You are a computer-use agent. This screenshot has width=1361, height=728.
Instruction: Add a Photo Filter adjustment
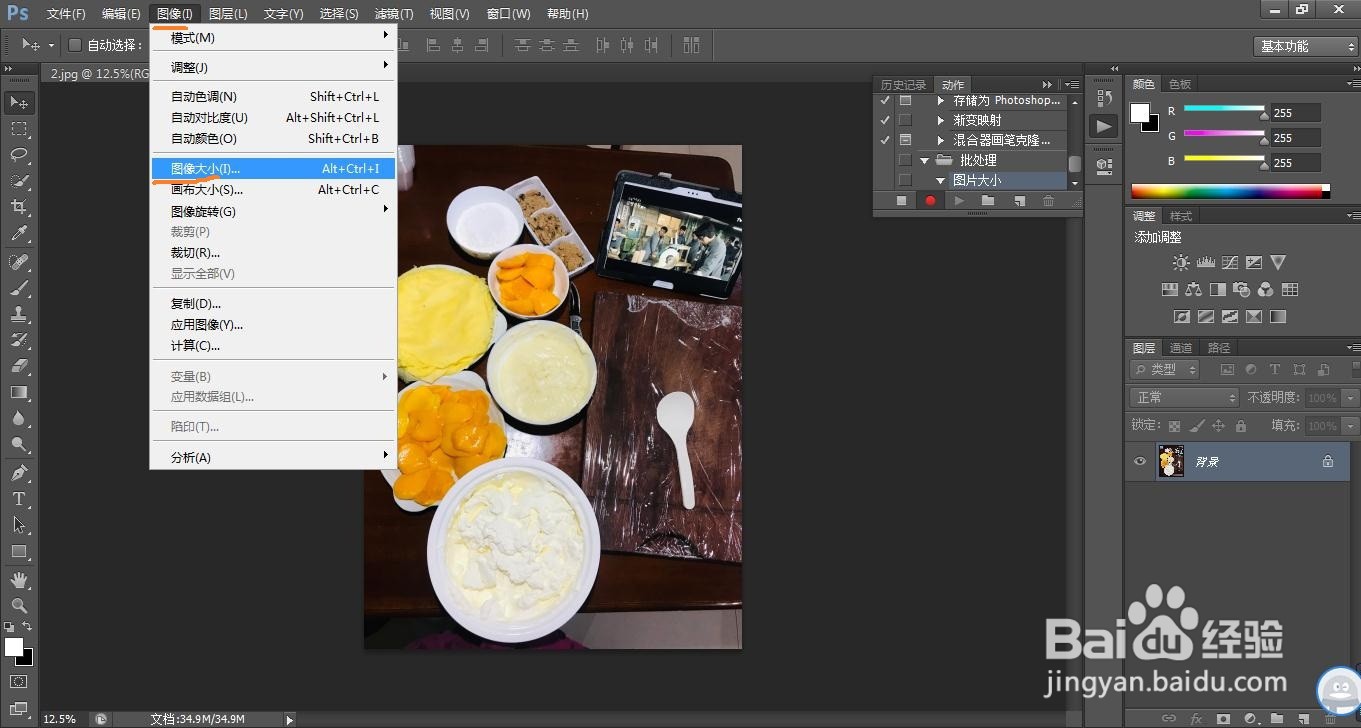(x=1241, y=290)
